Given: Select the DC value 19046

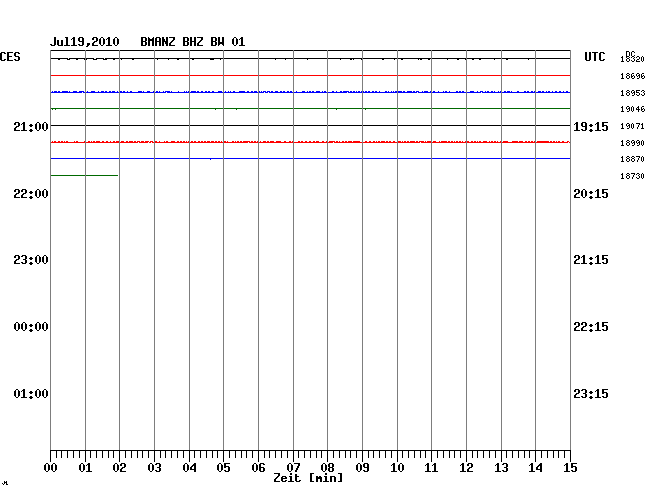Looking at the screenshot, I should pyautogui.click(x=633, y=109).
